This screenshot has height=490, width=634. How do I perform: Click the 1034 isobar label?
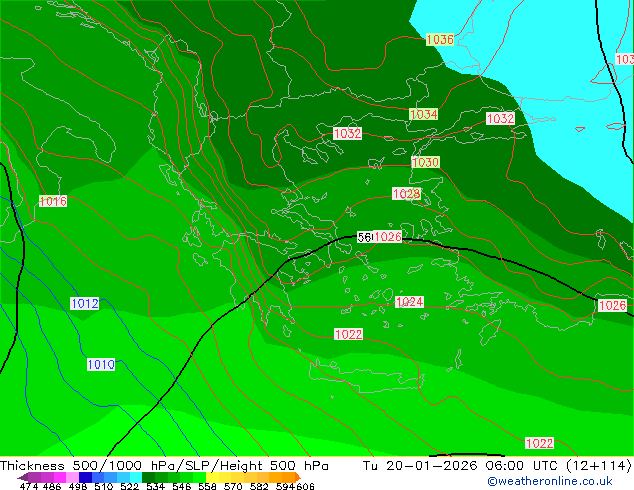point(423,114)
